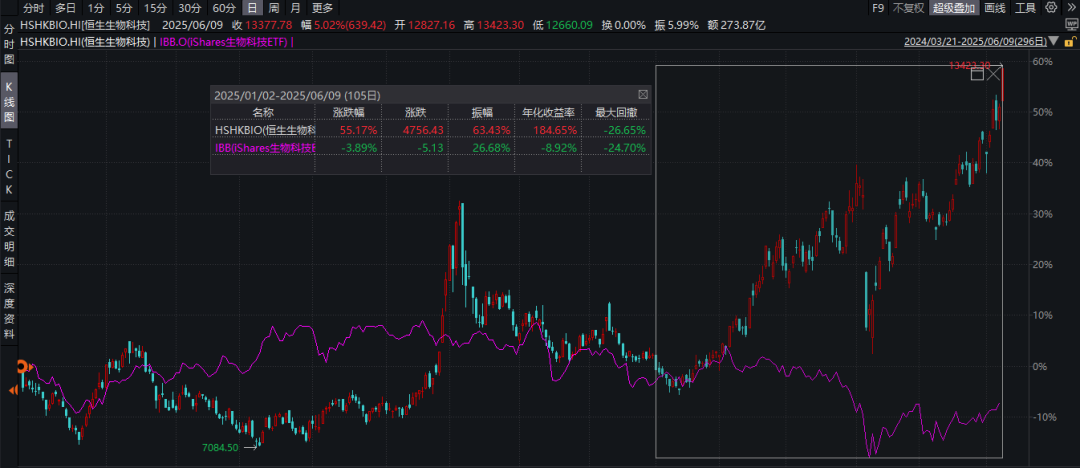The image size is (1080, 468).
Task: Click the F9 button
Action: pyautogui.click(x=877, y=8)
